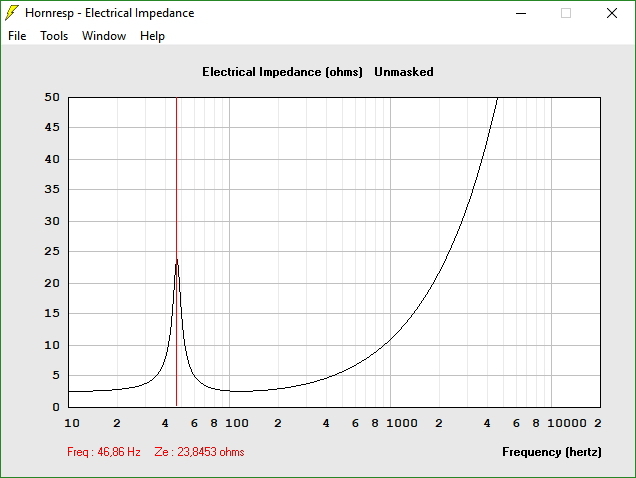Click the 25 ohms y-axis label

coord(52,251)
